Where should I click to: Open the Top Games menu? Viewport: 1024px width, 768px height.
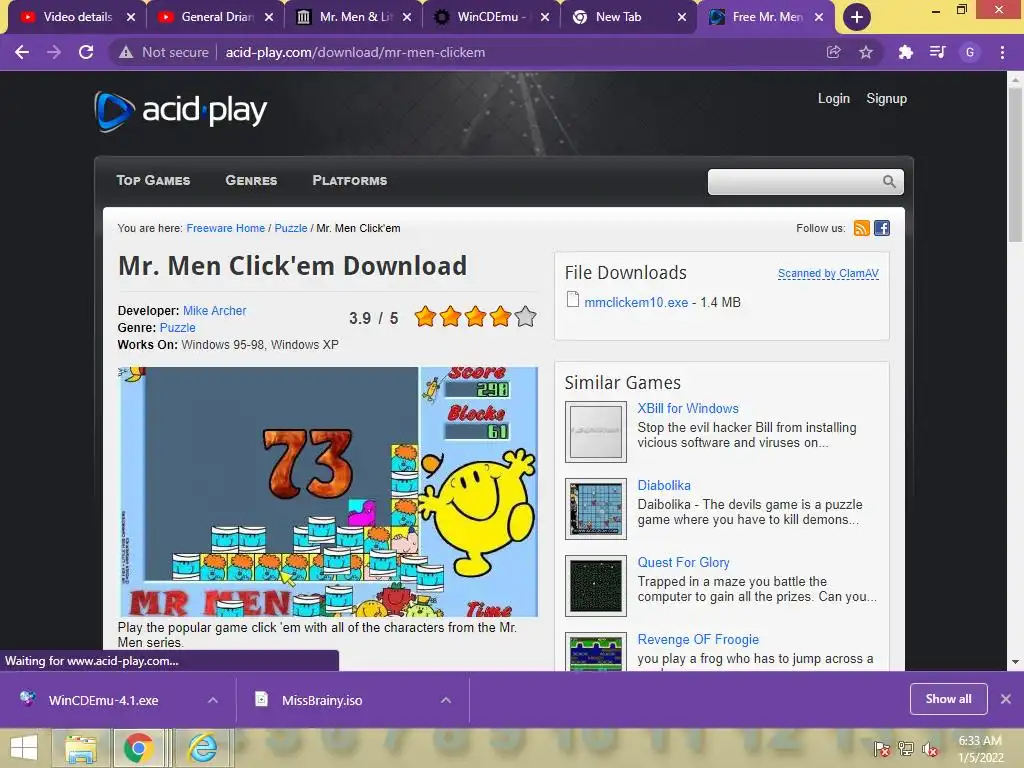coord(153,180)
